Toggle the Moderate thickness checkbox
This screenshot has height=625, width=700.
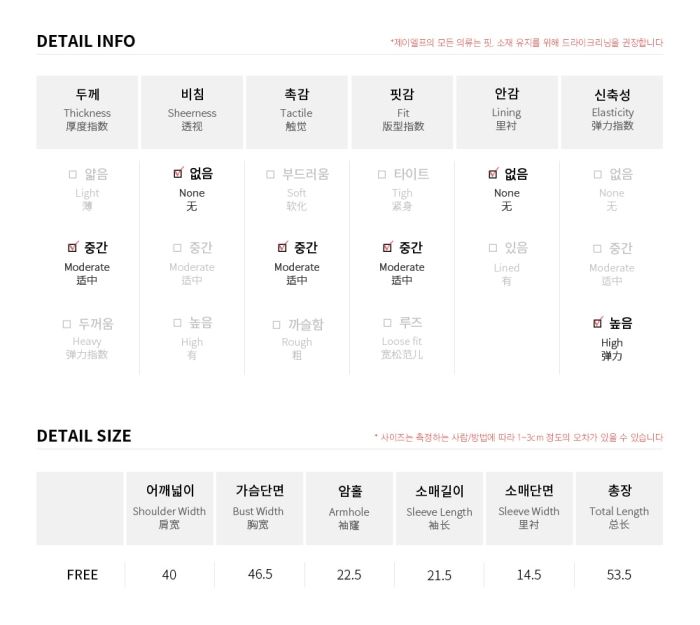(72, 247)
